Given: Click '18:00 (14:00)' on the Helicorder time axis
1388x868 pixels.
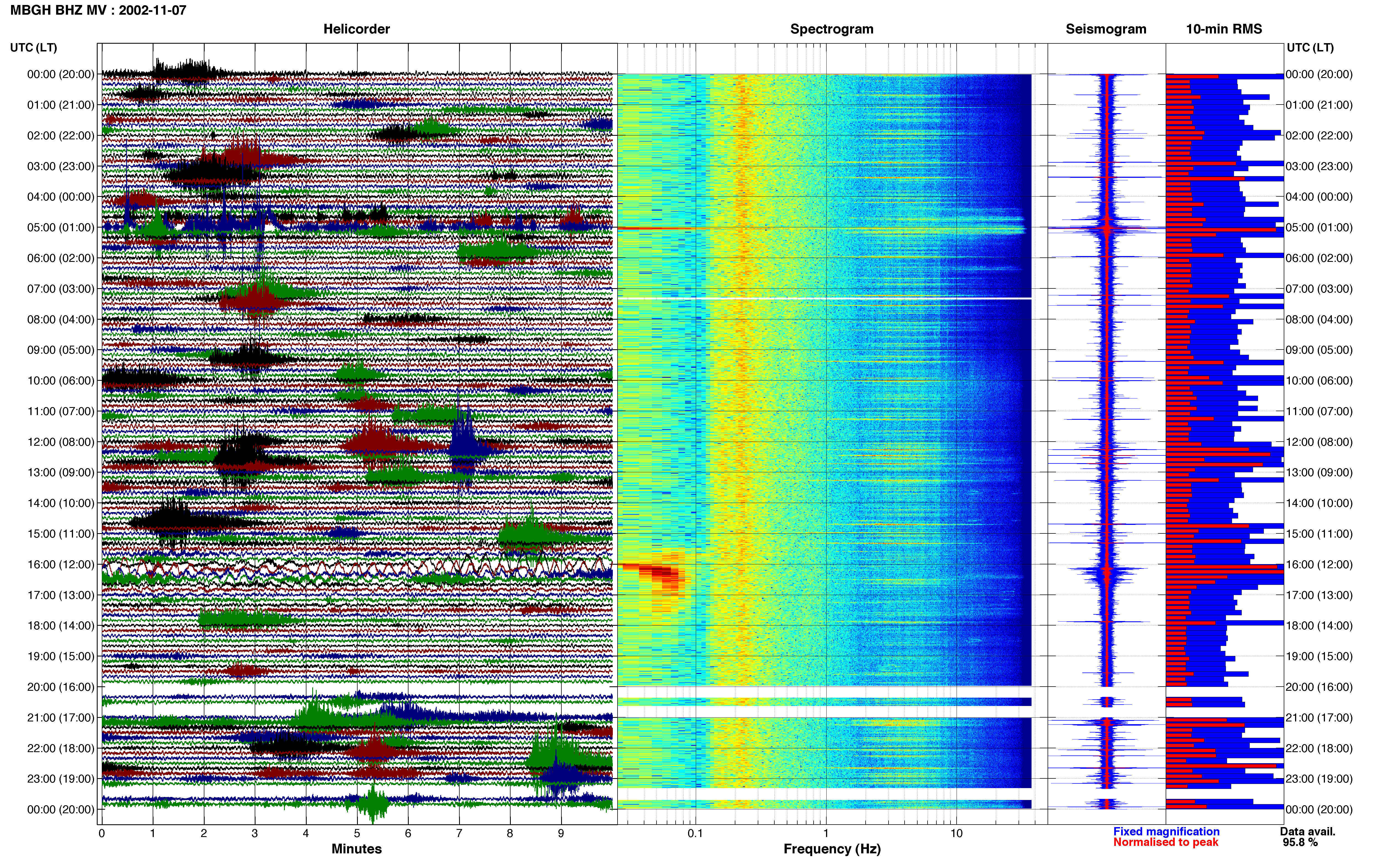Looking at the screenshot, I should click(61, 626).
